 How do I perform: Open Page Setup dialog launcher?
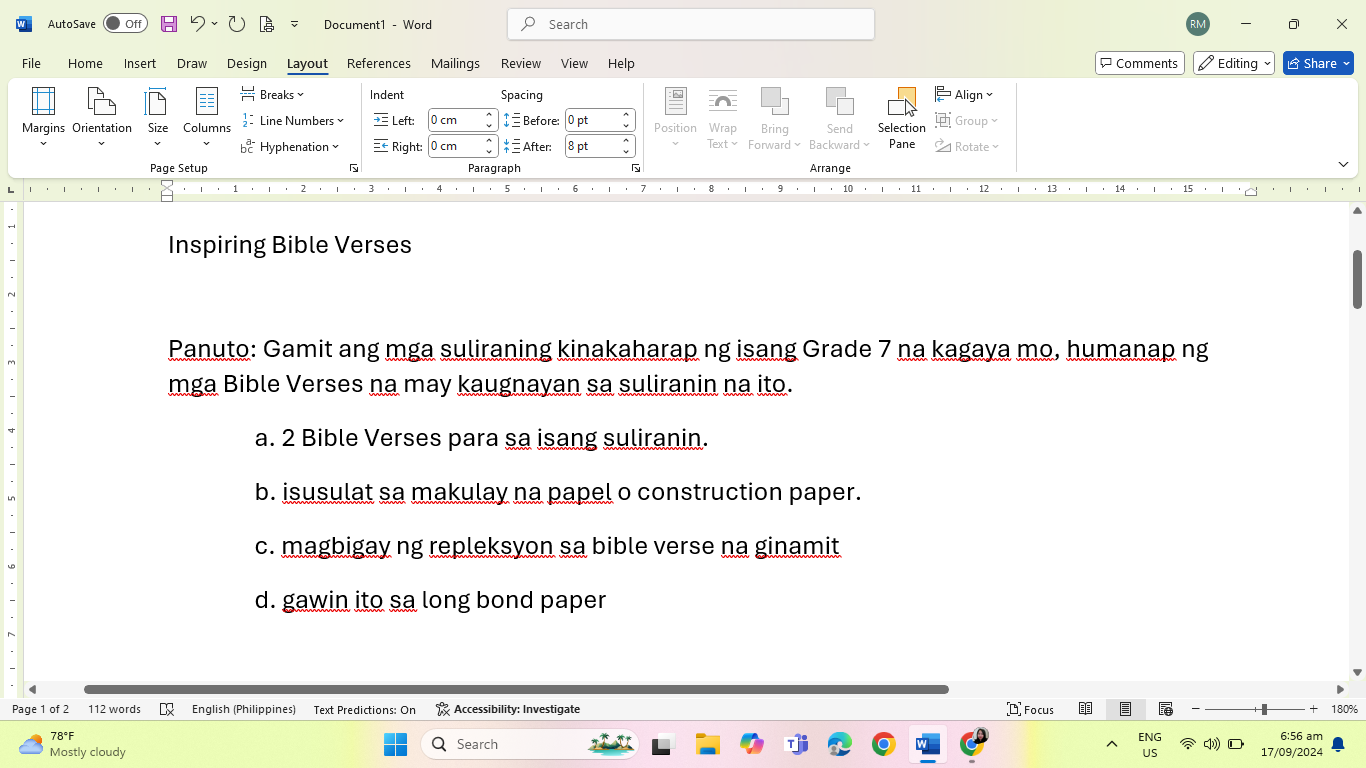354,169
